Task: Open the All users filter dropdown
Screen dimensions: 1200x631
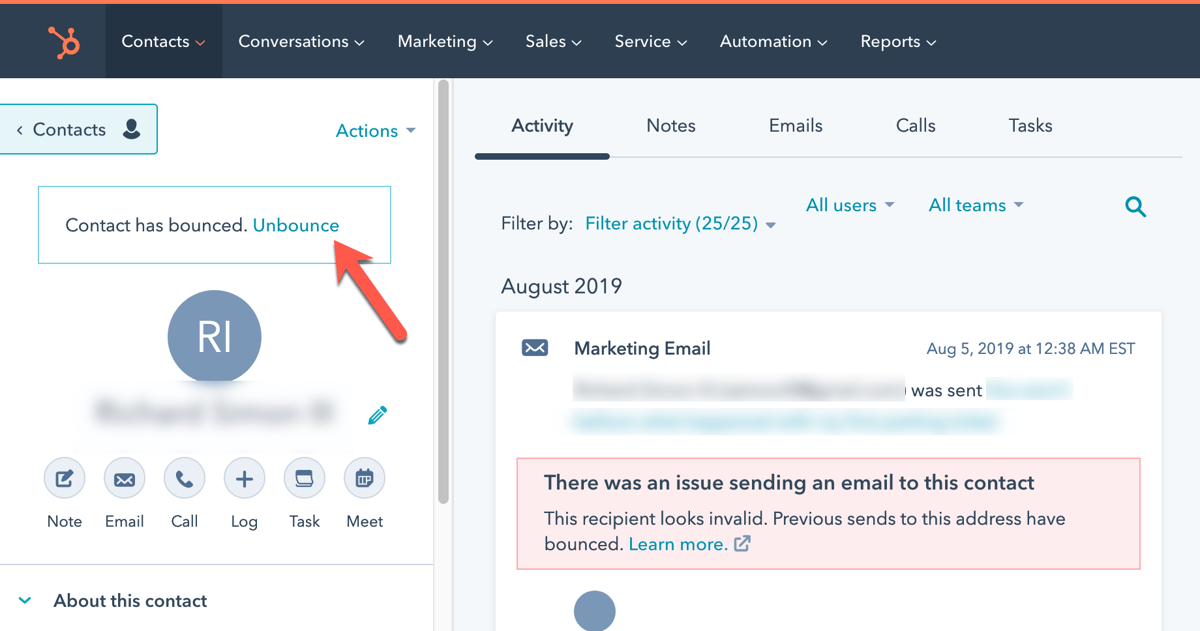Action: tap(849, 204)
